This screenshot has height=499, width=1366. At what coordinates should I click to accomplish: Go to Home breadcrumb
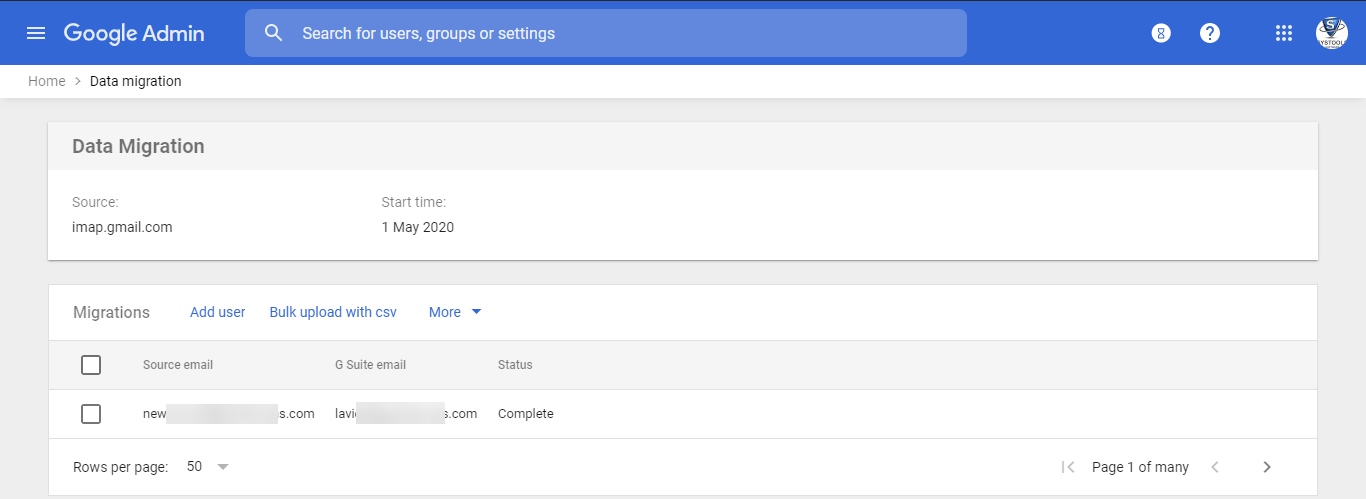click(x=47, y=81)
